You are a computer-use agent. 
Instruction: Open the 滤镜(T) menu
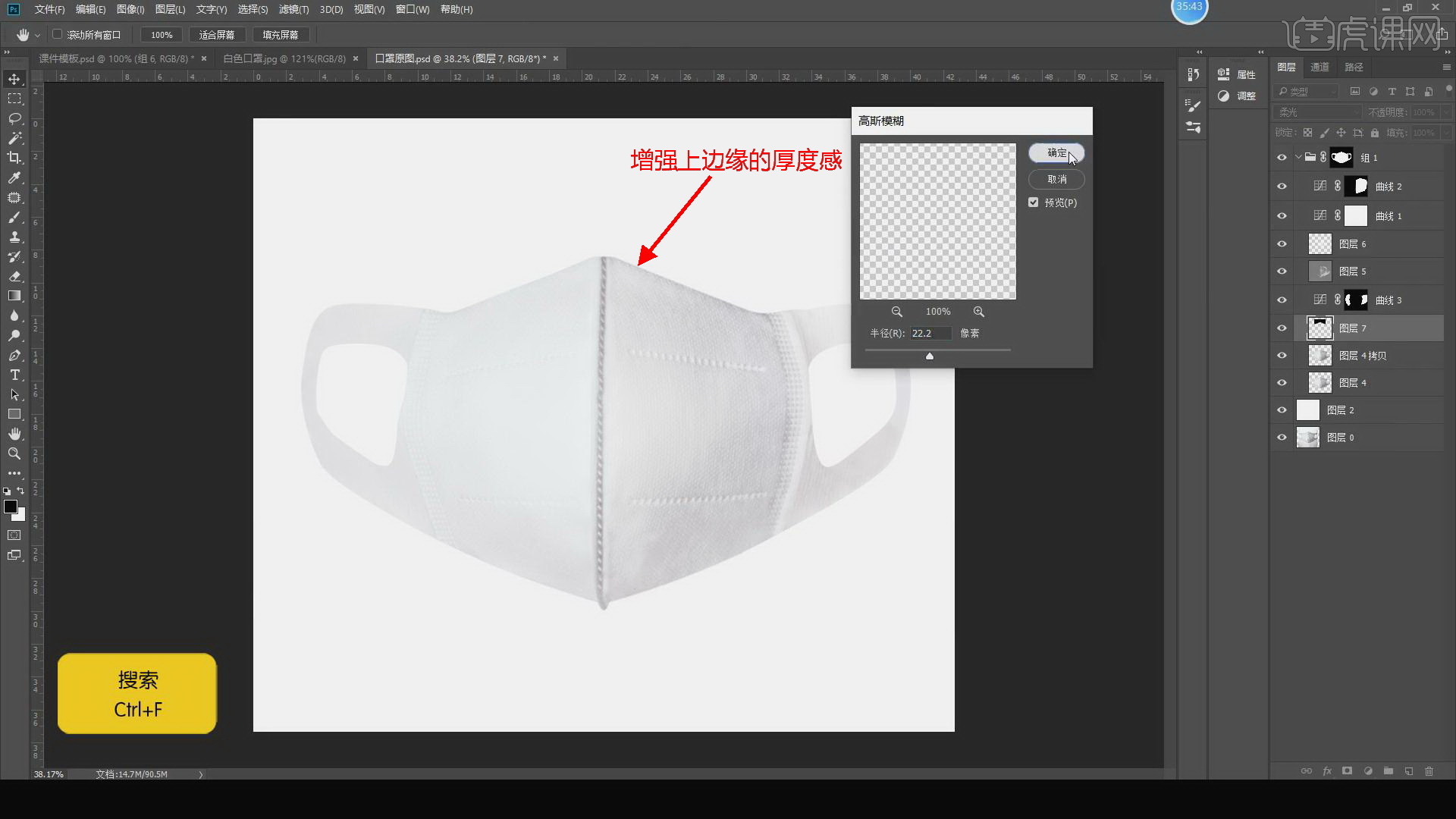[293, 9]
